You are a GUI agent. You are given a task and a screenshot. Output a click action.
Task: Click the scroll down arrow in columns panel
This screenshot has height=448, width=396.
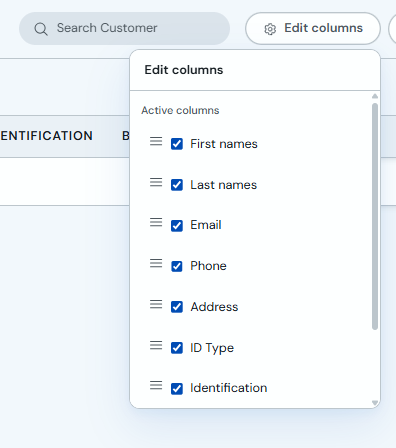(x=375, y=403)
